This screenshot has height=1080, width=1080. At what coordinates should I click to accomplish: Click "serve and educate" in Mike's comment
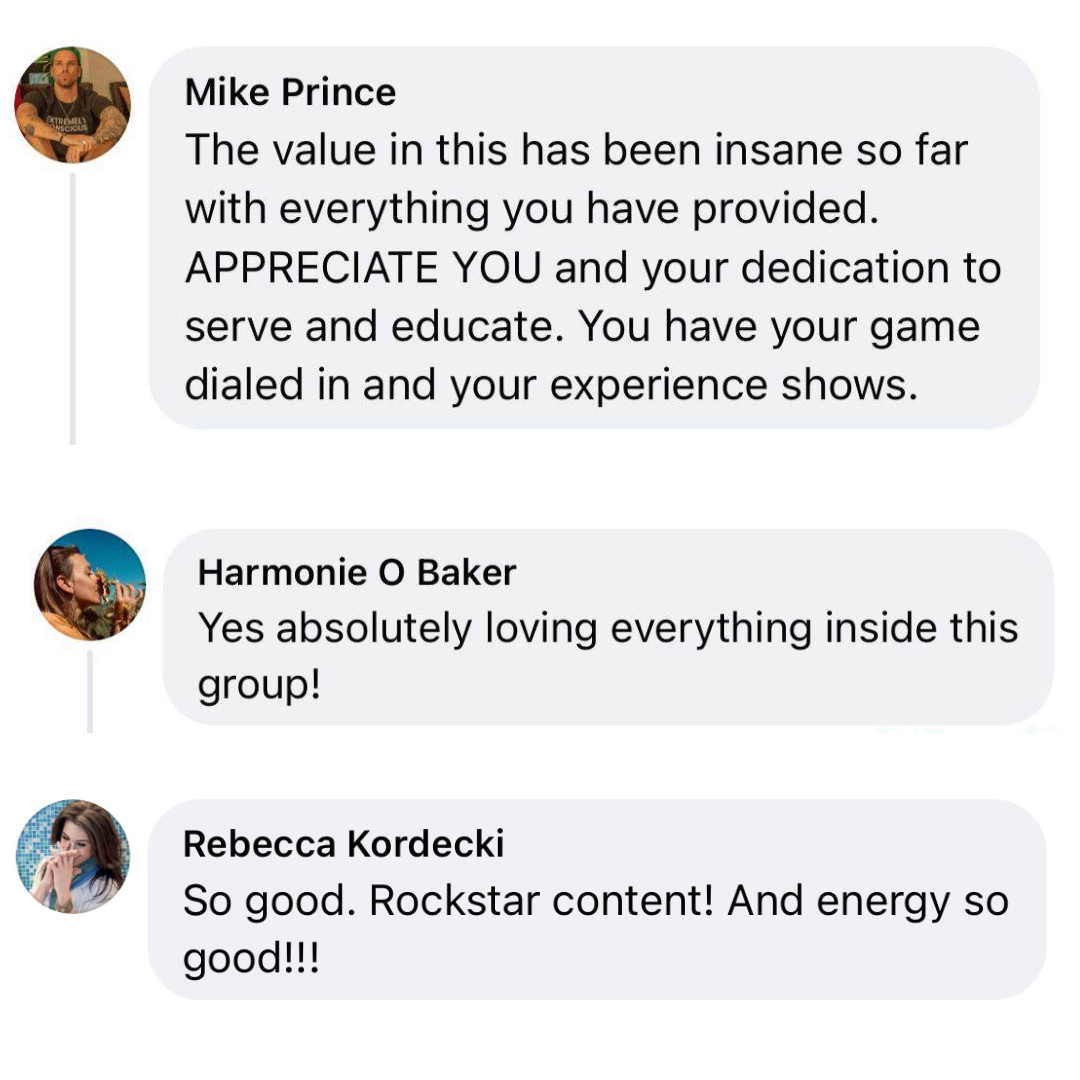coord(375,327)
